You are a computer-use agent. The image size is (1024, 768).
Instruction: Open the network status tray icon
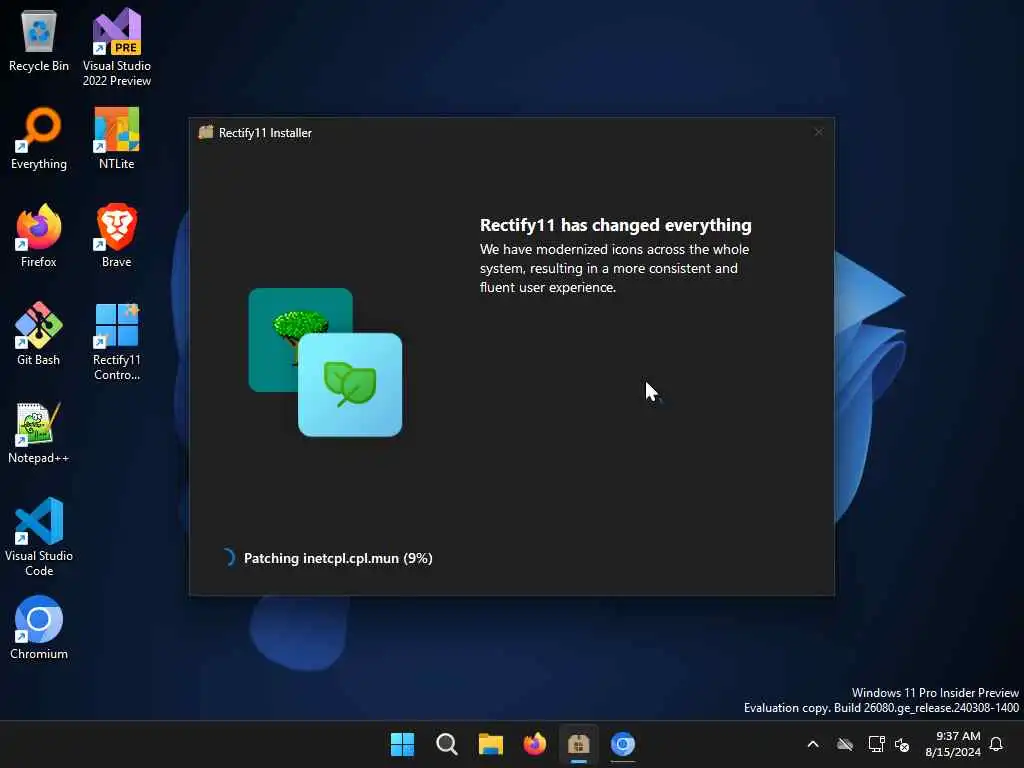tap(876, 744)
